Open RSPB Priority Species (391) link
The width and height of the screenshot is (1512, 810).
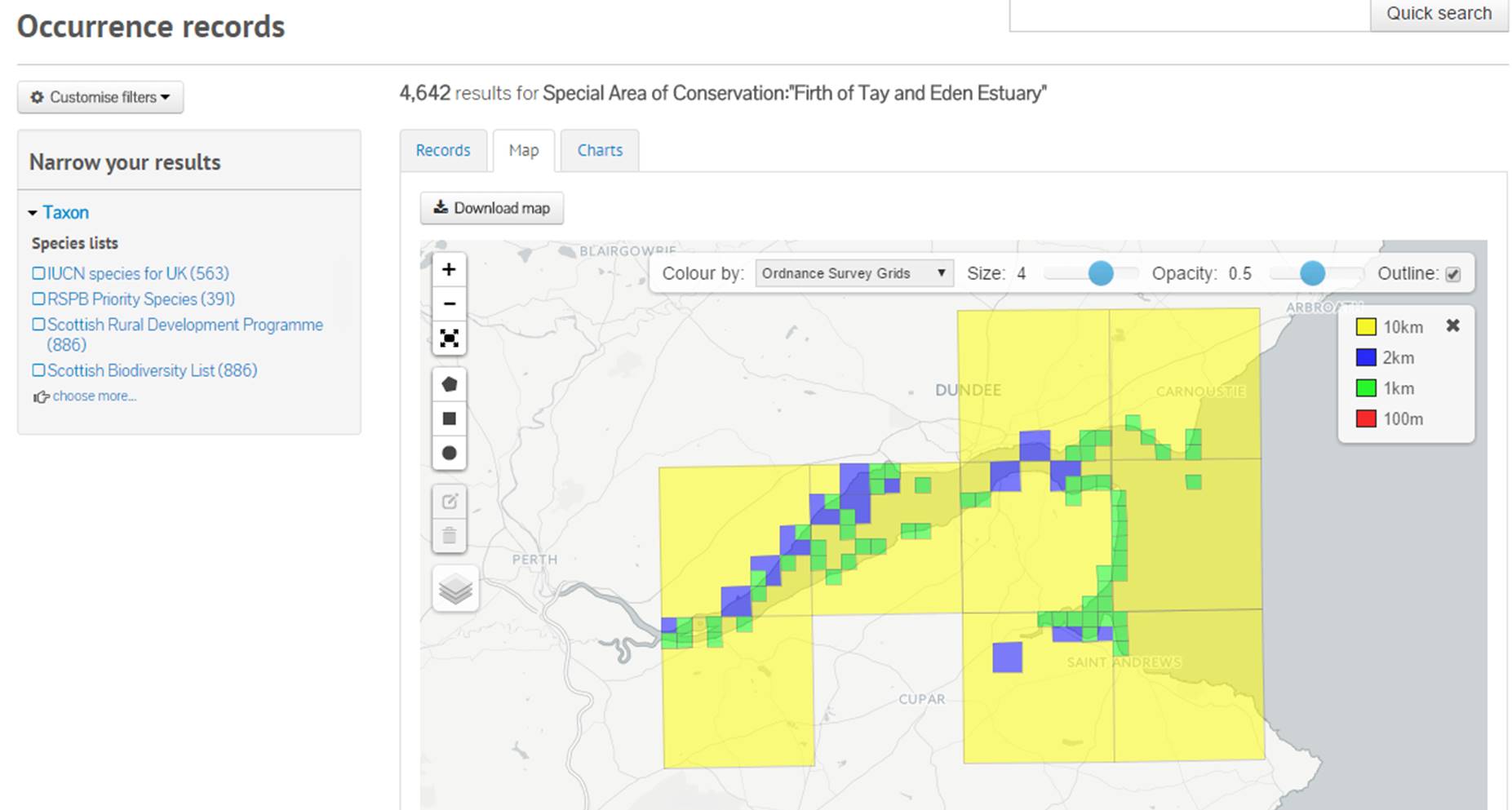141,299
